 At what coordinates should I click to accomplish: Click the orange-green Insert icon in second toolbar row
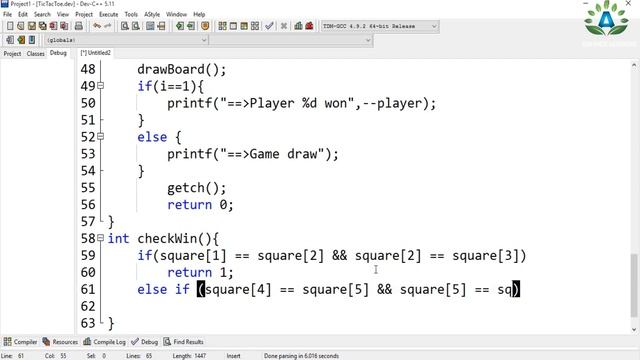(x=21, y=40)
